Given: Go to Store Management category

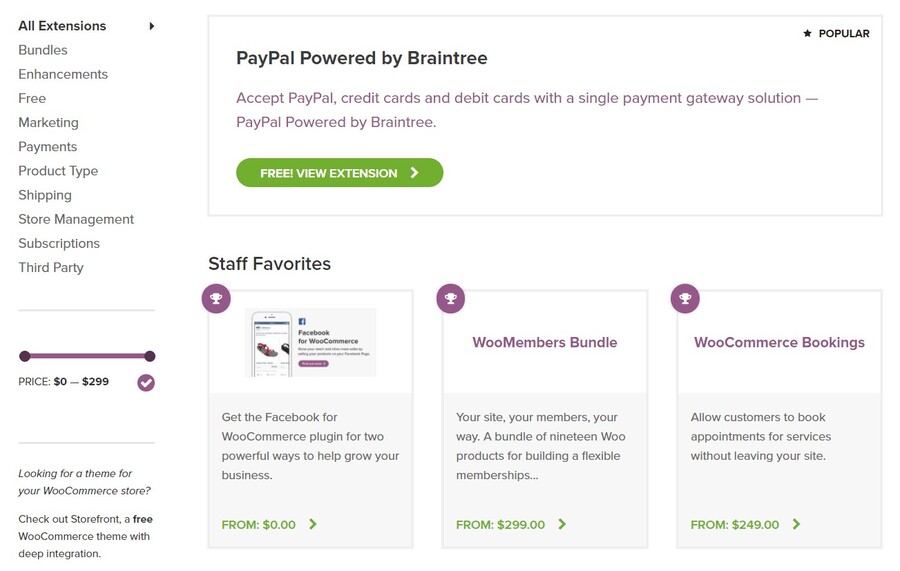Looking at the screenshot, I should pyautogui.click(x=76, y=219).
